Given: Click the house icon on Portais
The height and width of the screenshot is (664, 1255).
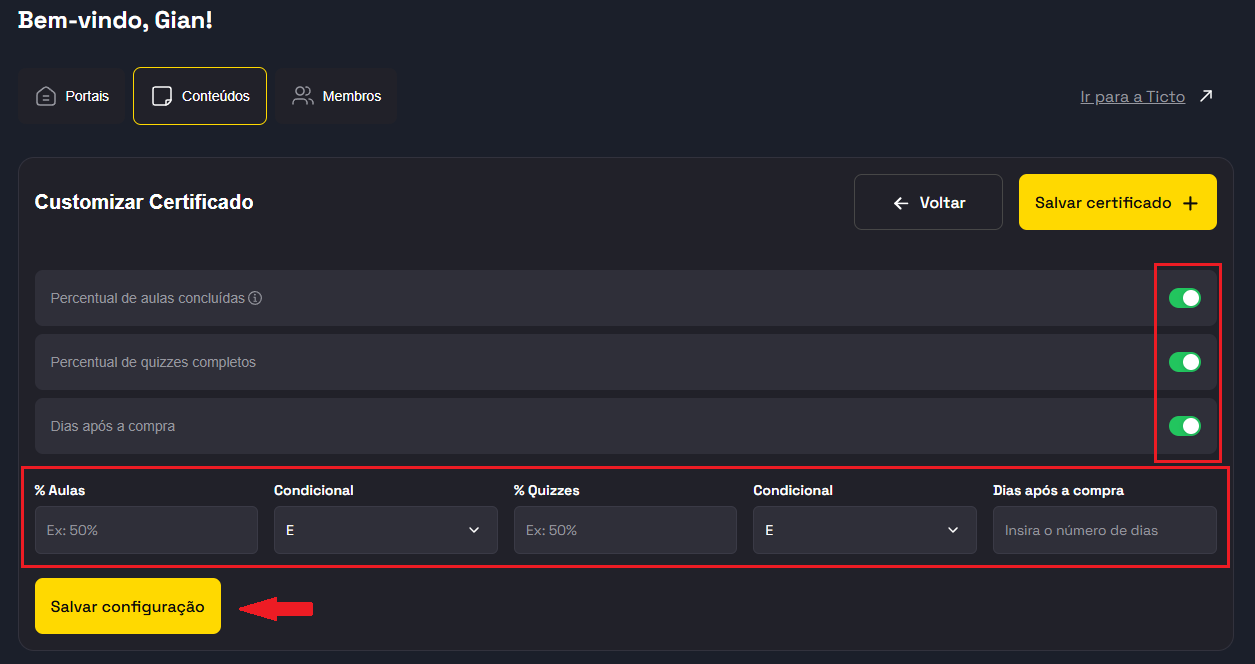Looking at the screenshot, I should (46, 96).
